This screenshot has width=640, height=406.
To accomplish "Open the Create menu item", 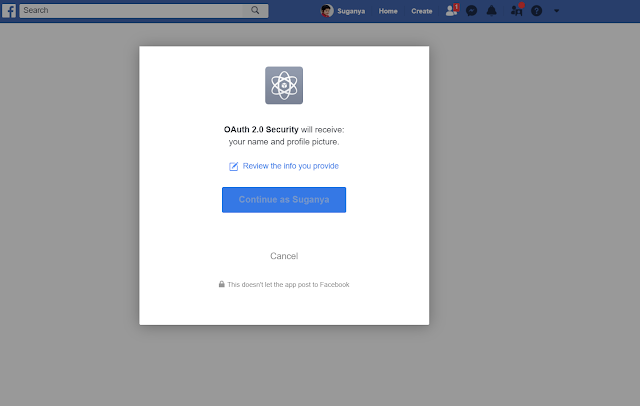I will (x=422, y=11).
